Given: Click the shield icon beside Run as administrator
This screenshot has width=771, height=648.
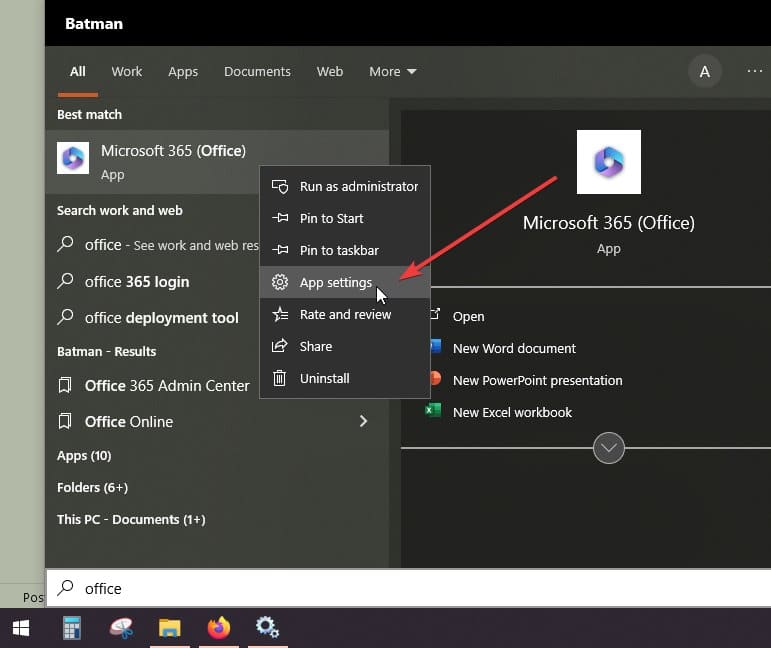Looking at the screenshot, I should pyautogui.click(x=280, y=186).
